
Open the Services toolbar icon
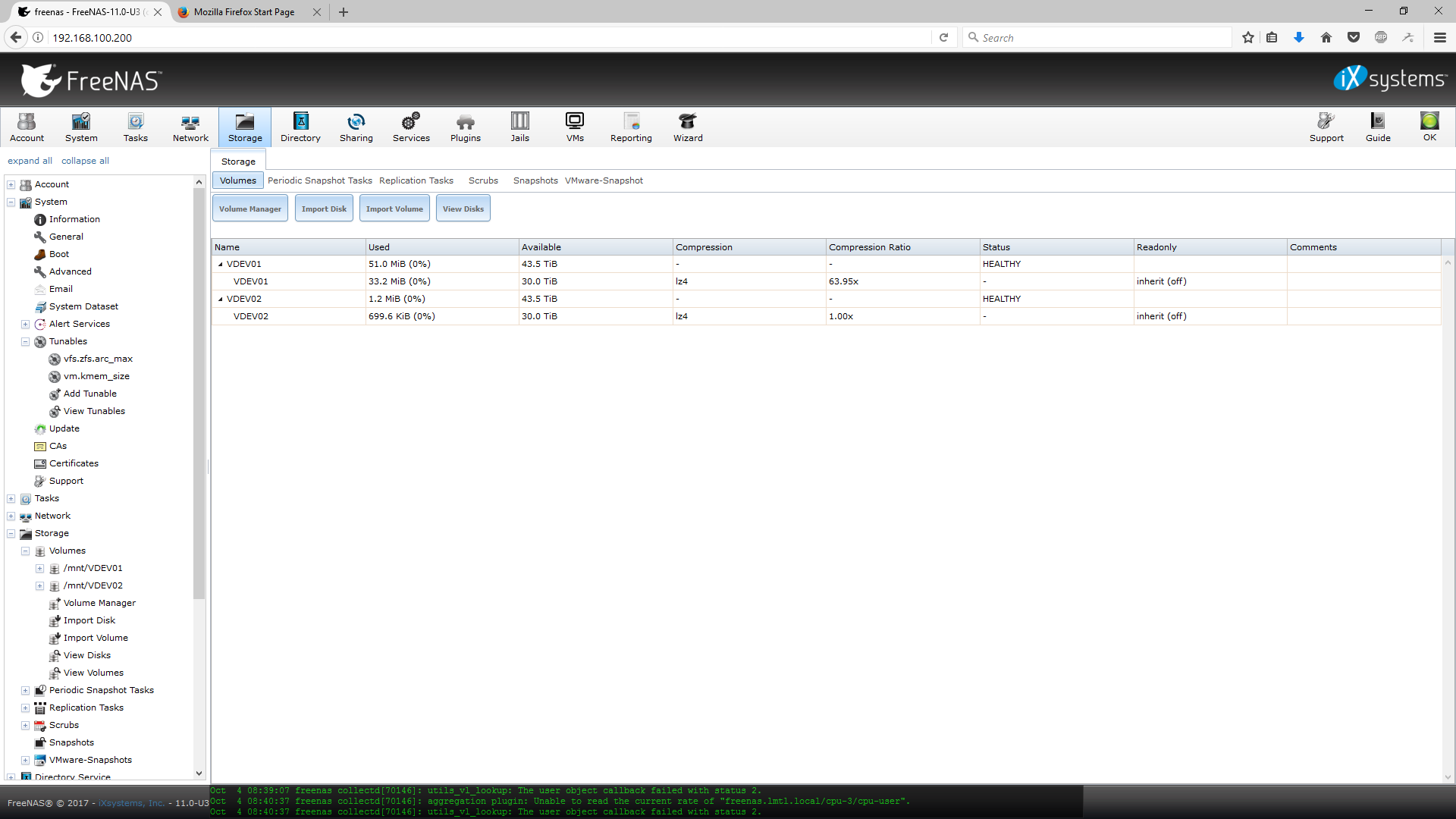pyautogui.click(x=411, y=127)
